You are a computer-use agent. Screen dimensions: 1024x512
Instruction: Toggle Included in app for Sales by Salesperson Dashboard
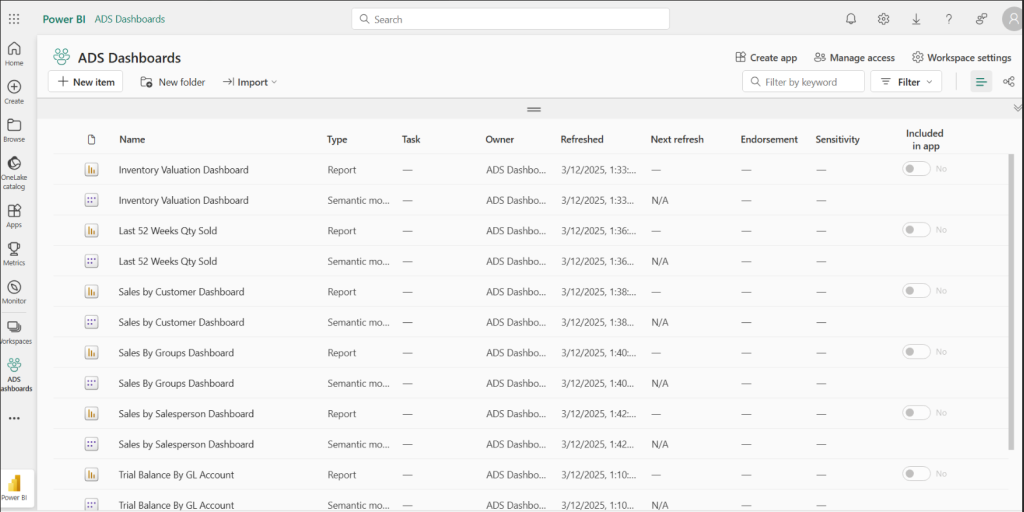pos(916,413)
